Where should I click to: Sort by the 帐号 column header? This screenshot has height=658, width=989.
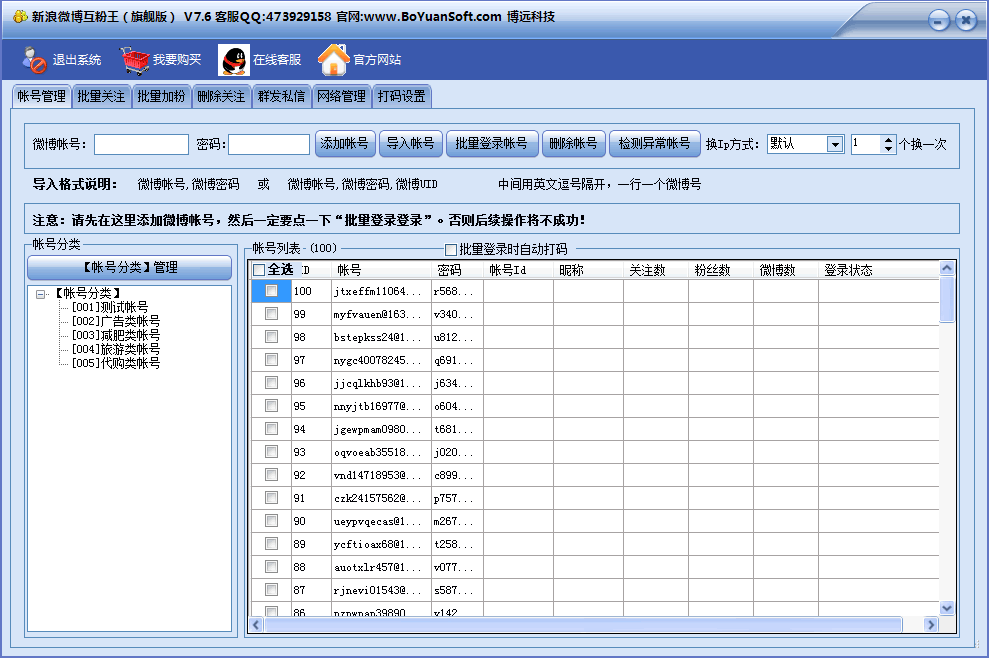382,270
